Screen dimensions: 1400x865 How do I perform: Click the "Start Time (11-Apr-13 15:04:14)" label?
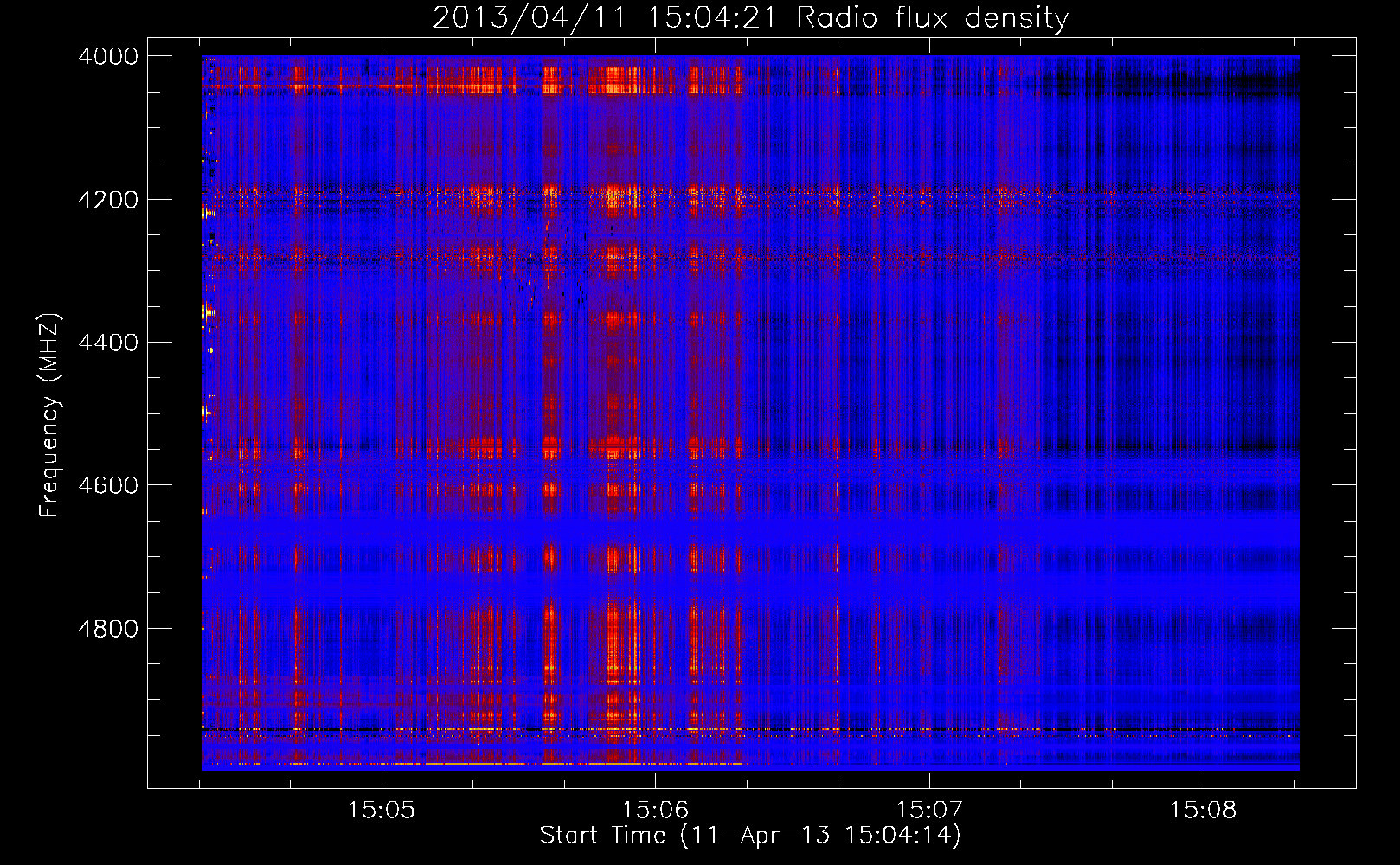click(750, 835)
